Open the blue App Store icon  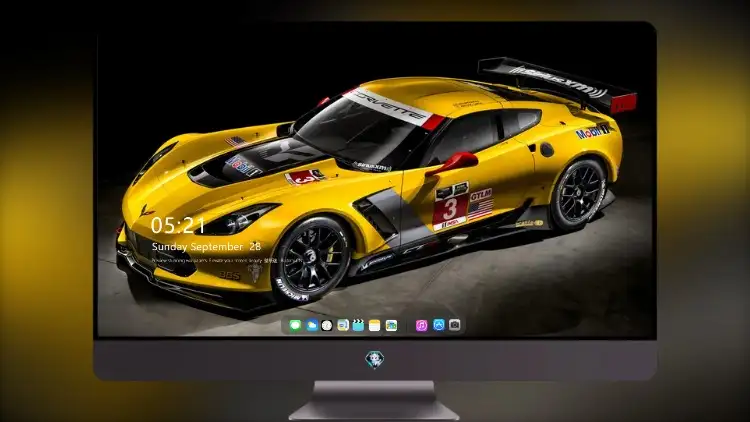(439, 325)
